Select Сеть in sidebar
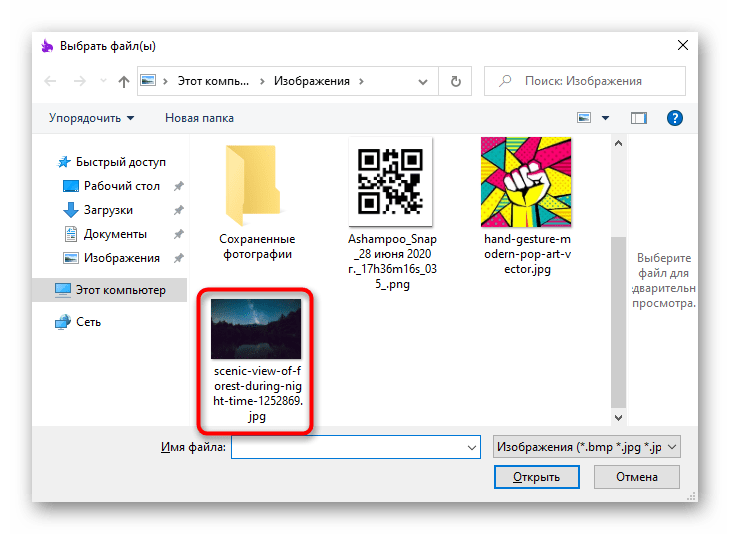 (77, 322)
